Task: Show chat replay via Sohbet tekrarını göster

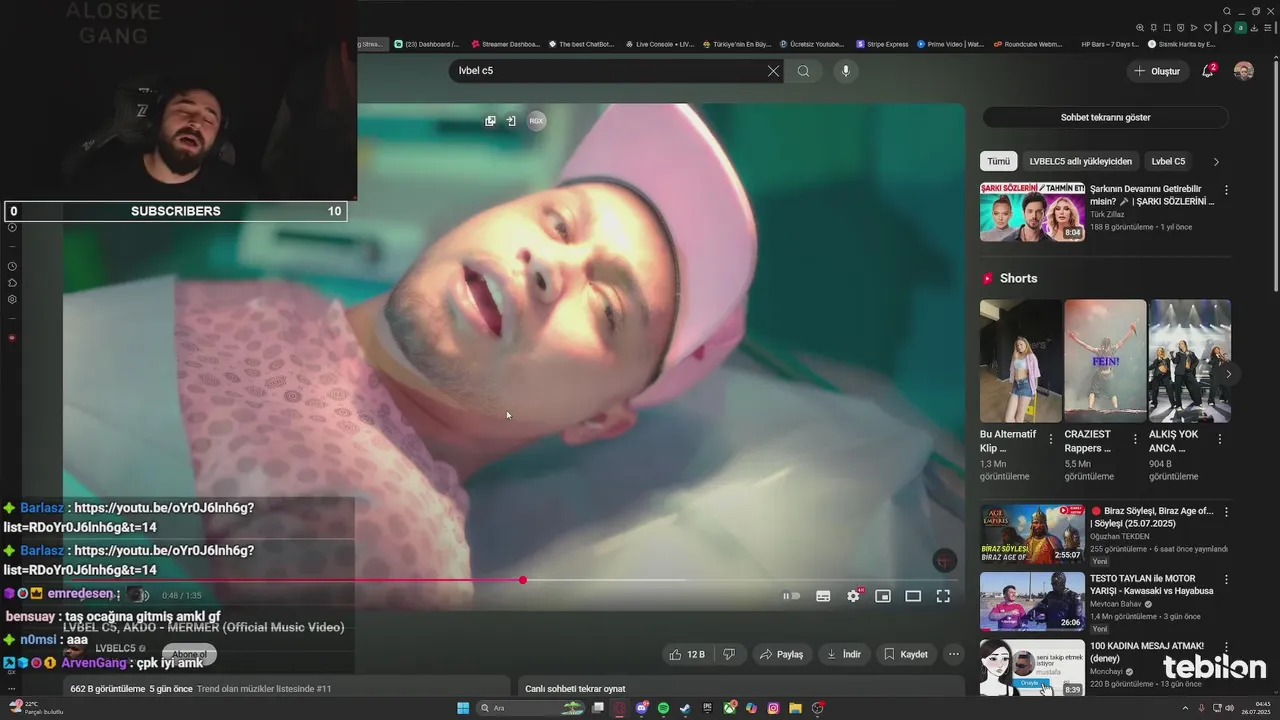Action: point(1105,117)
